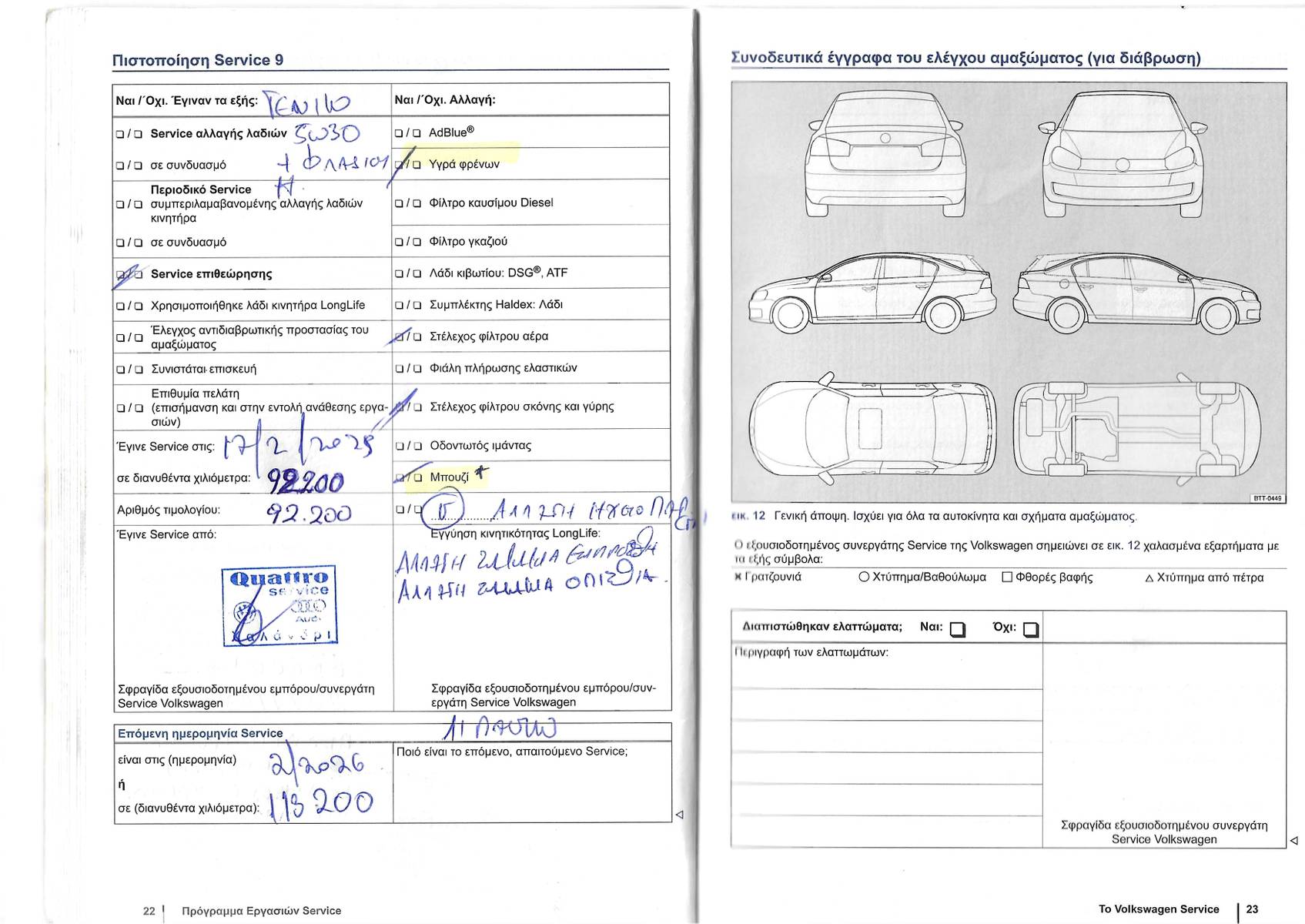Click the handwritten ΓΕΝΙΚΟ note in header

[x=306, y=104]
